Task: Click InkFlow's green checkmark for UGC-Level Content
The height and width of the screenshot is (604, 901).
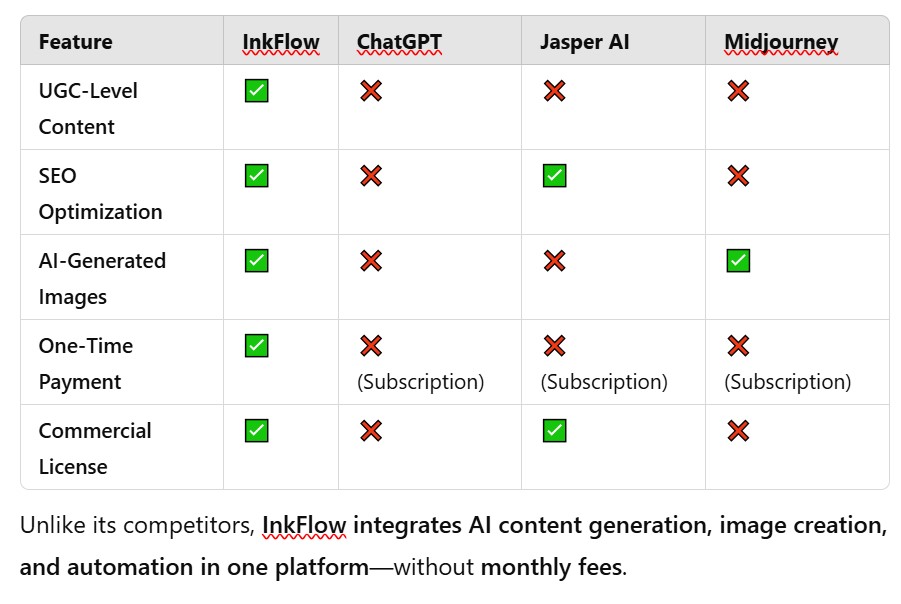Action: (x=256, y=91)
